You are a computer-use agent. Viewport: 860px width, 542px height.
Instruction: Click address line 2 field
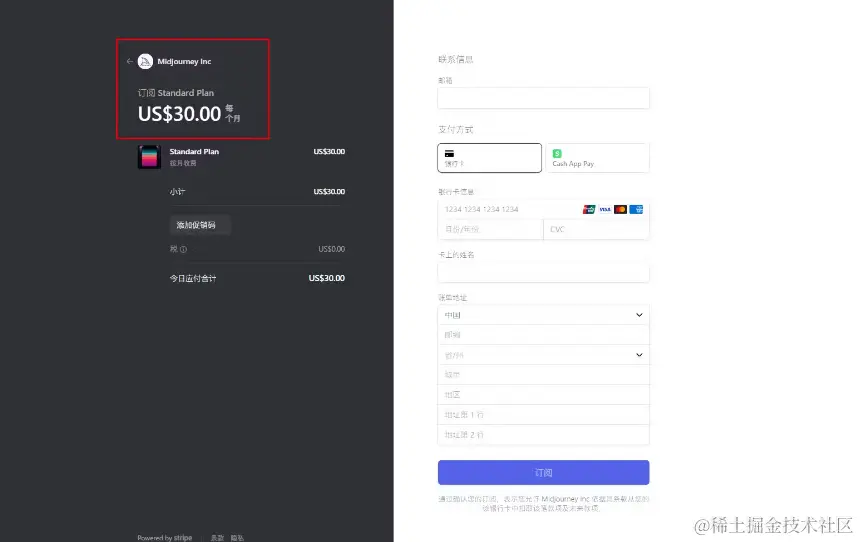pyautogui.click(x=543, y=434)
